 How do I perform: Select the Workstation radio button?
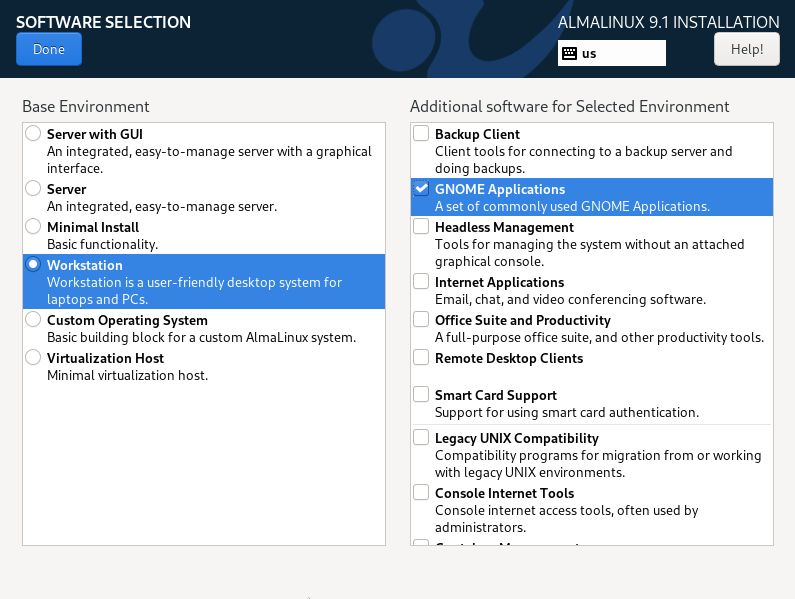(33, 264)
